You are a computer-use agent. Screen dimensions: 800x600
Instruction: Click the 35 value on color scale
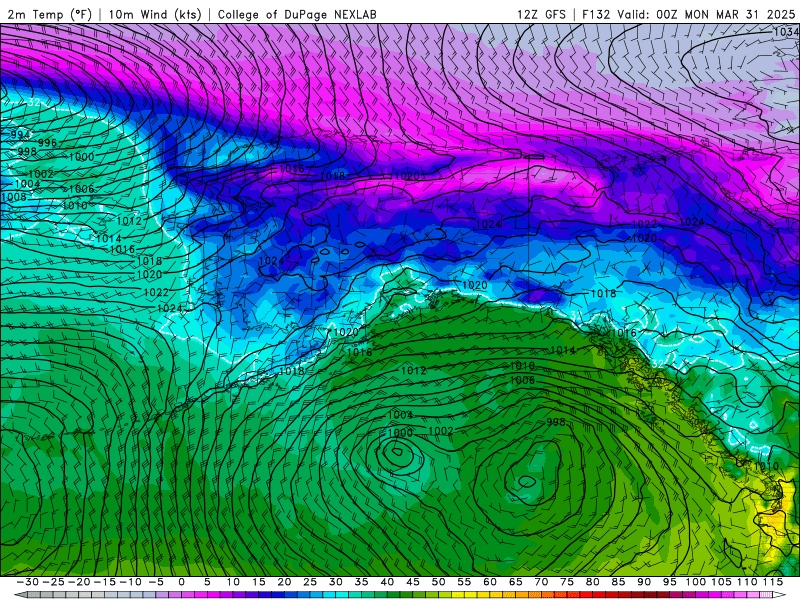tap(361, 582)
